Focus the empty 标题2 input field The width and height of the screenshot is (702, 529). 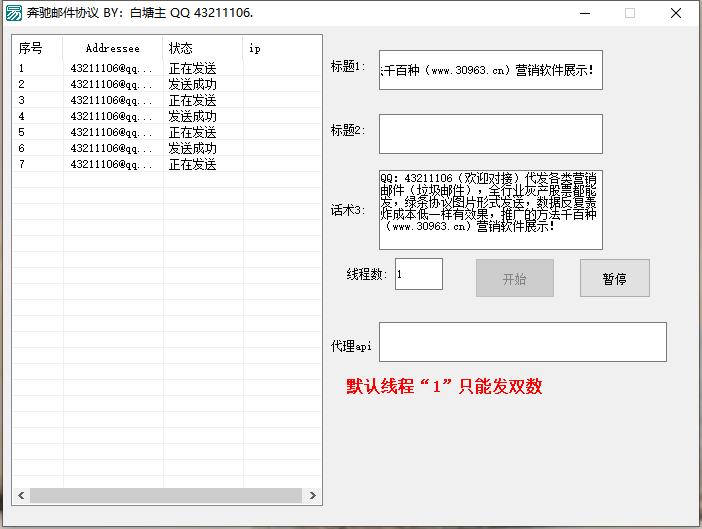pos(491,134)
